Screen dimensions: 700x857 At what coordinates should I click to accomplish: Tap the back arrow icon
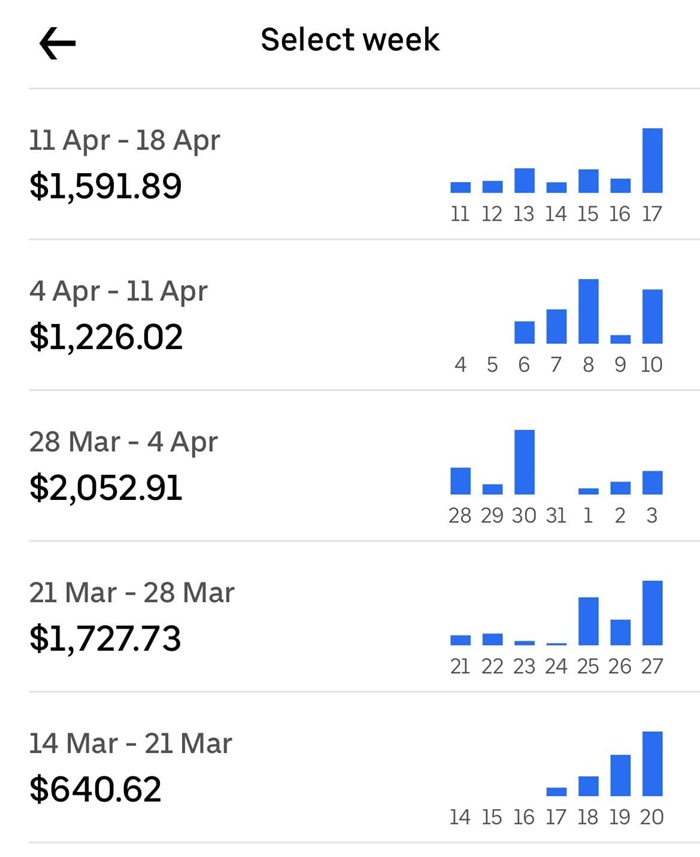[x=58, y=42]
